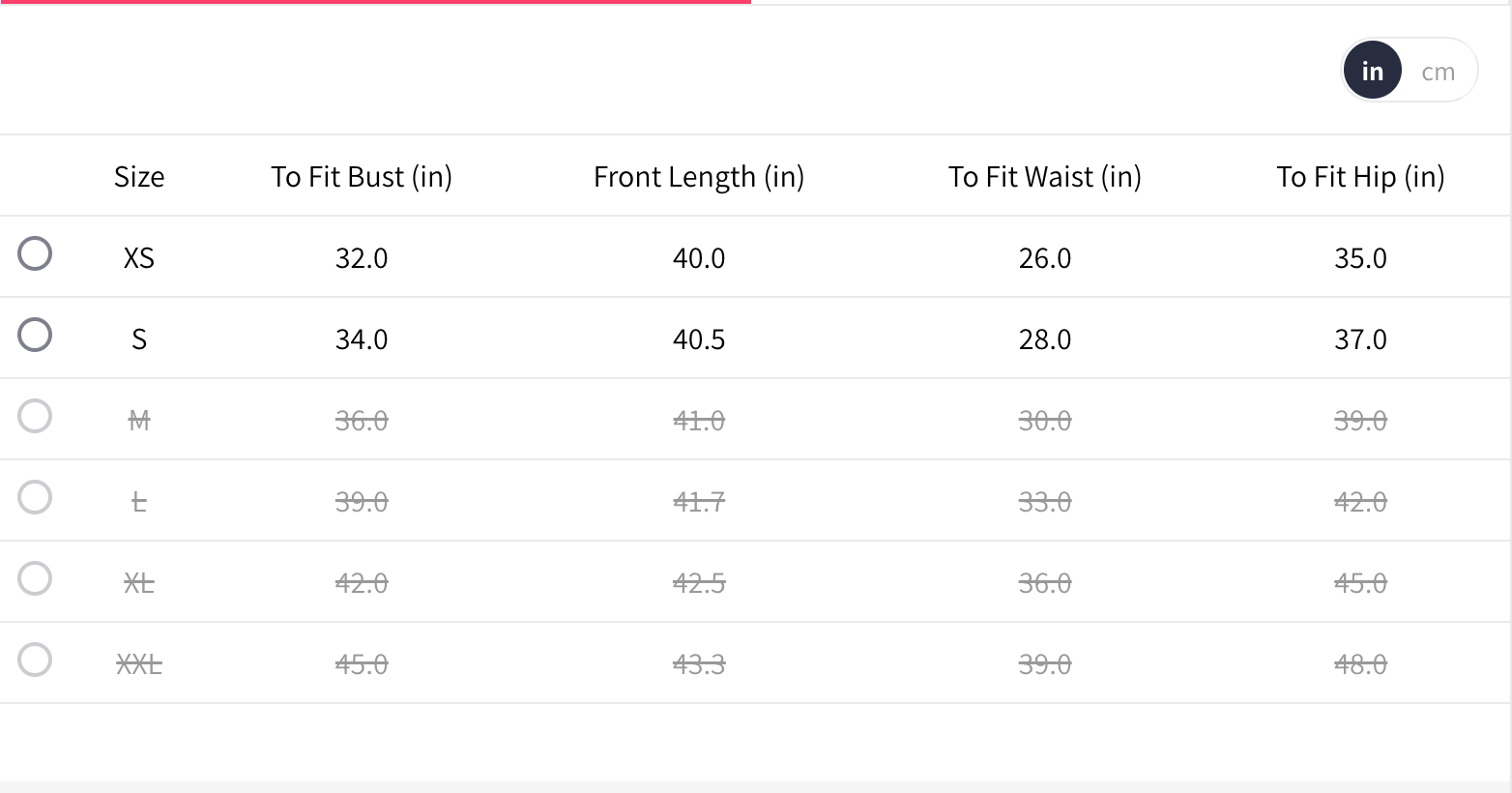Click the L size radio button

coord(35,497)
